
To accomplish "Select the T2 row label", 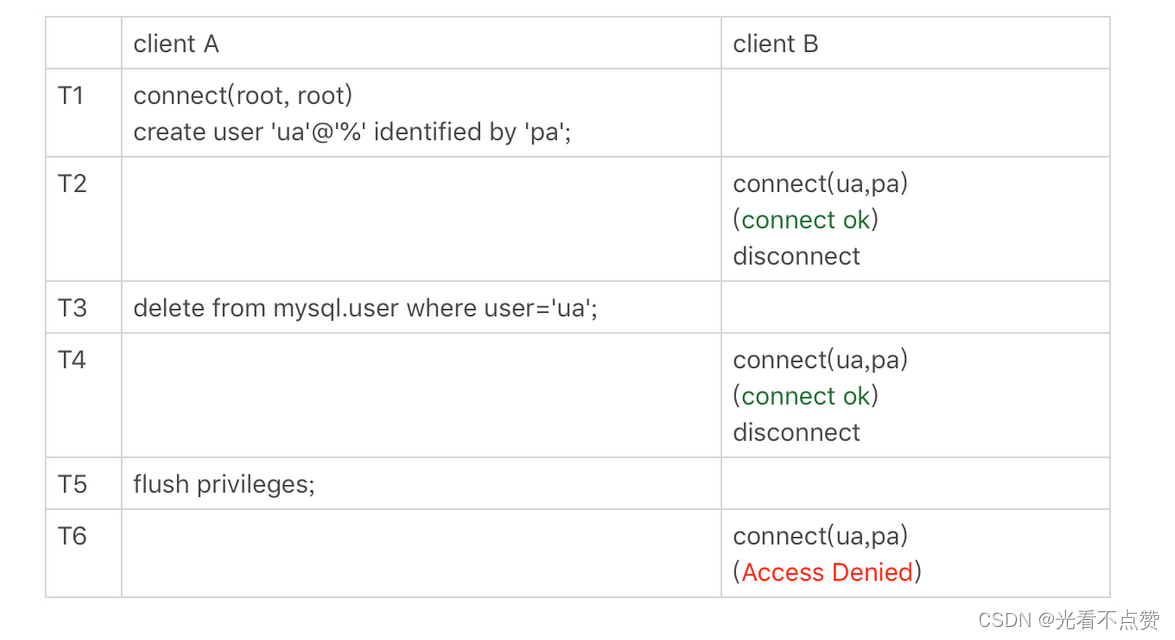I will (72, 184).
